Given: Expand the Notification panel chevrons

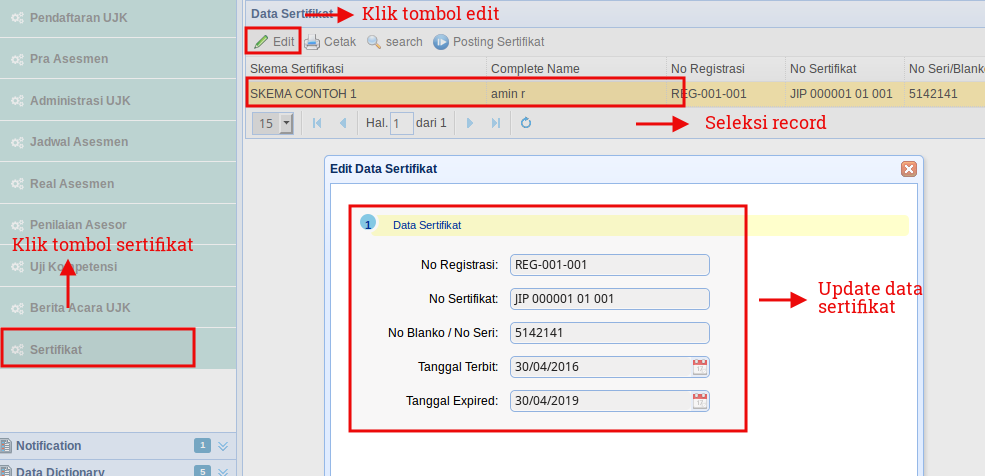Looking at the screenshot, I should coord(223,446).
